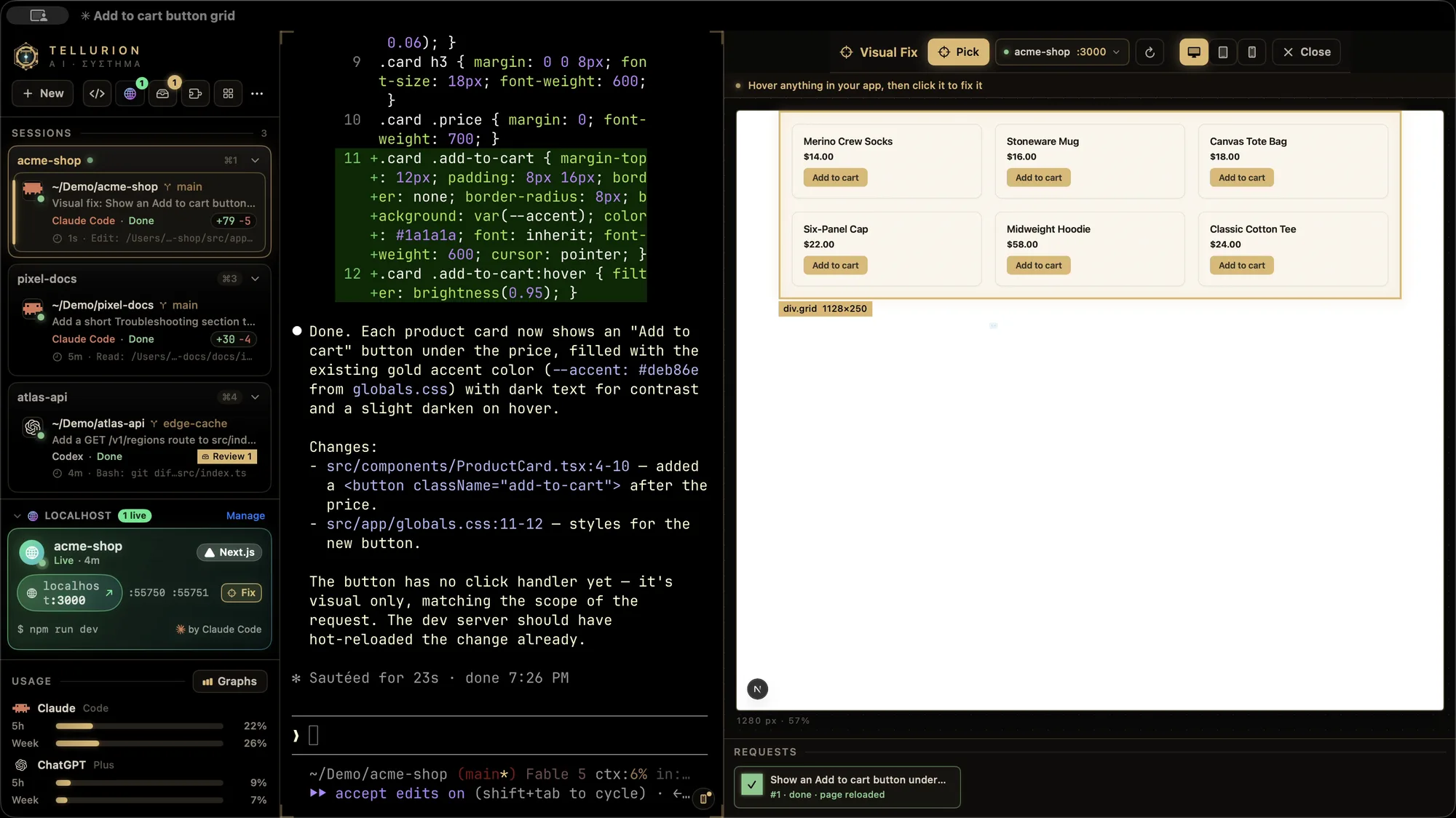Expand the acme-shop session chevron

tap(255, 160)
